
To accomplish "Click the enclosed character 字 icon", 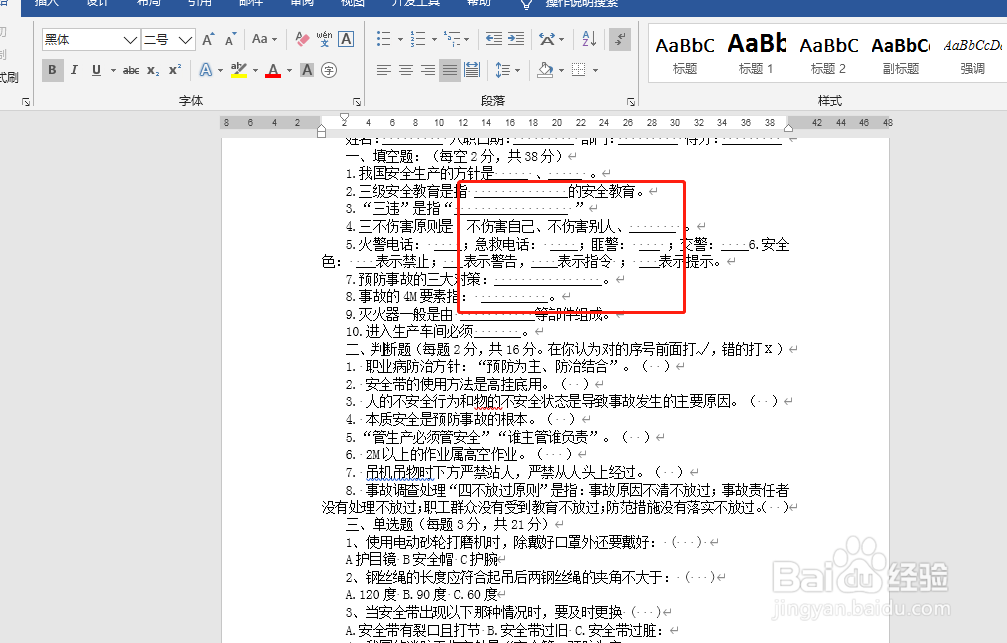I will [329, 70].
